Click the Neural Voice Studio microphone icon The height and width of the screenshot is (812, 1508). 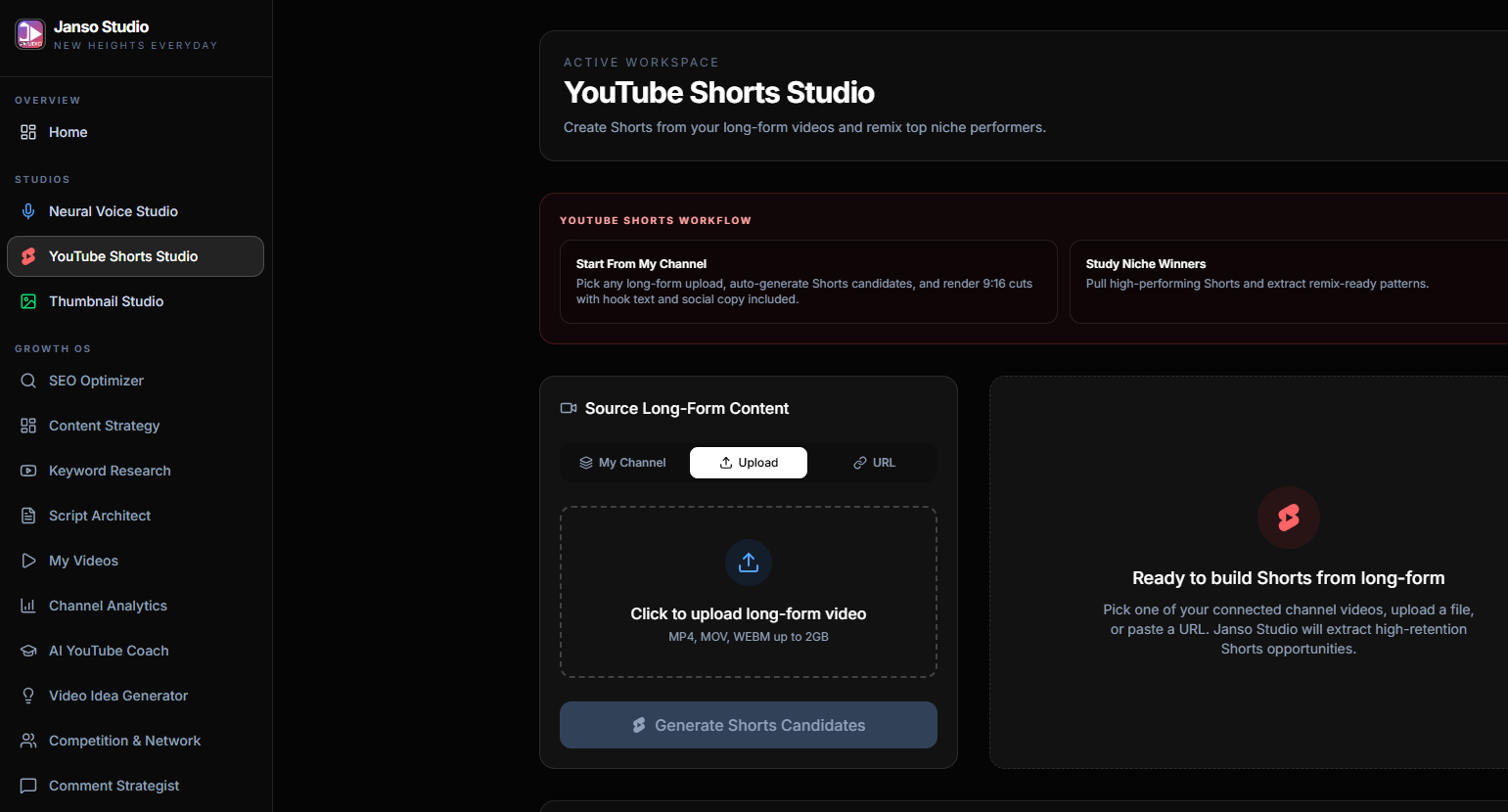click(28, 211)
